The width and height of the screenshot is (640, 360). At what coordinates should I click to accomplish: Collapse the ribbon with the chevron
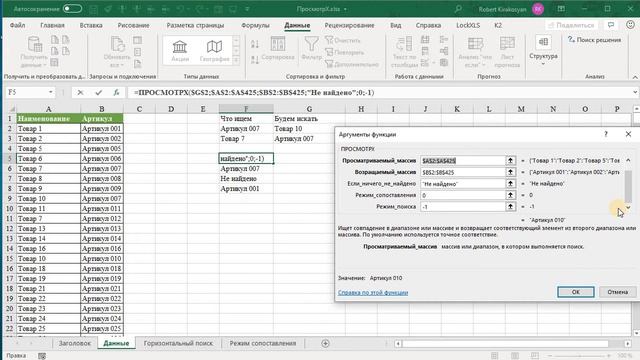(635, 77)
